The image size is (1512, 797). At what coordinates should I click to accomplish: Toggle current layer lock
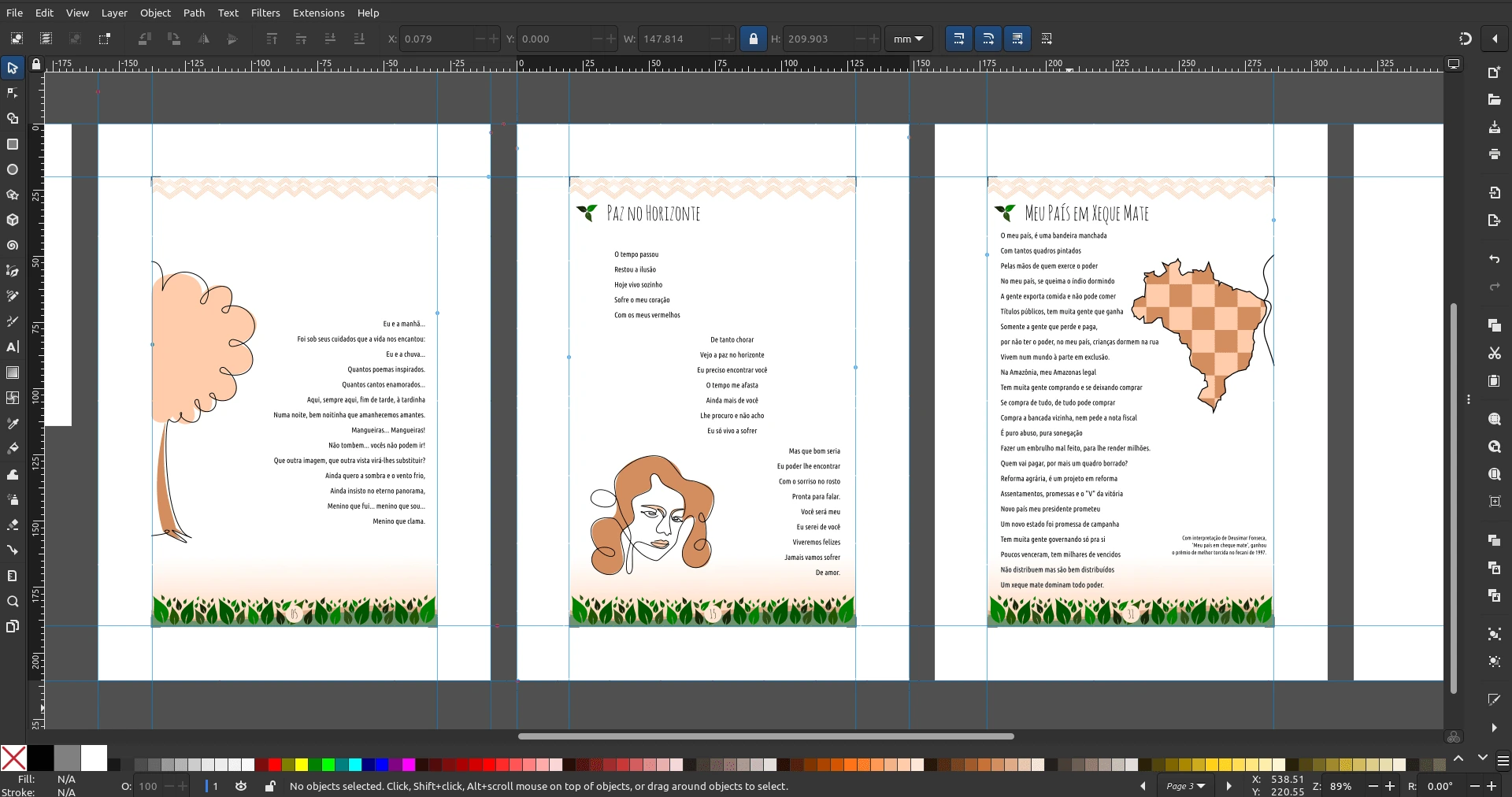[270, 786]
